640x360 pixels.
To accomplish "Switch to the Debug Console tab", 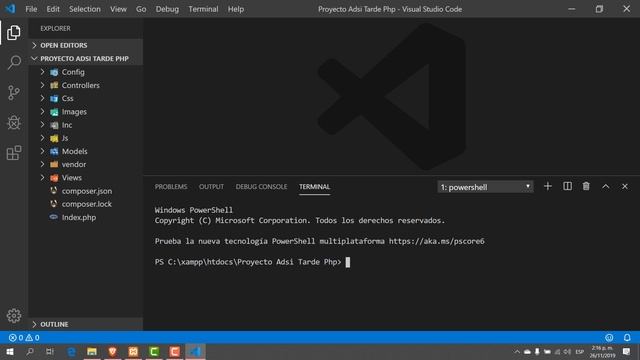I will (x=261, y=187).
